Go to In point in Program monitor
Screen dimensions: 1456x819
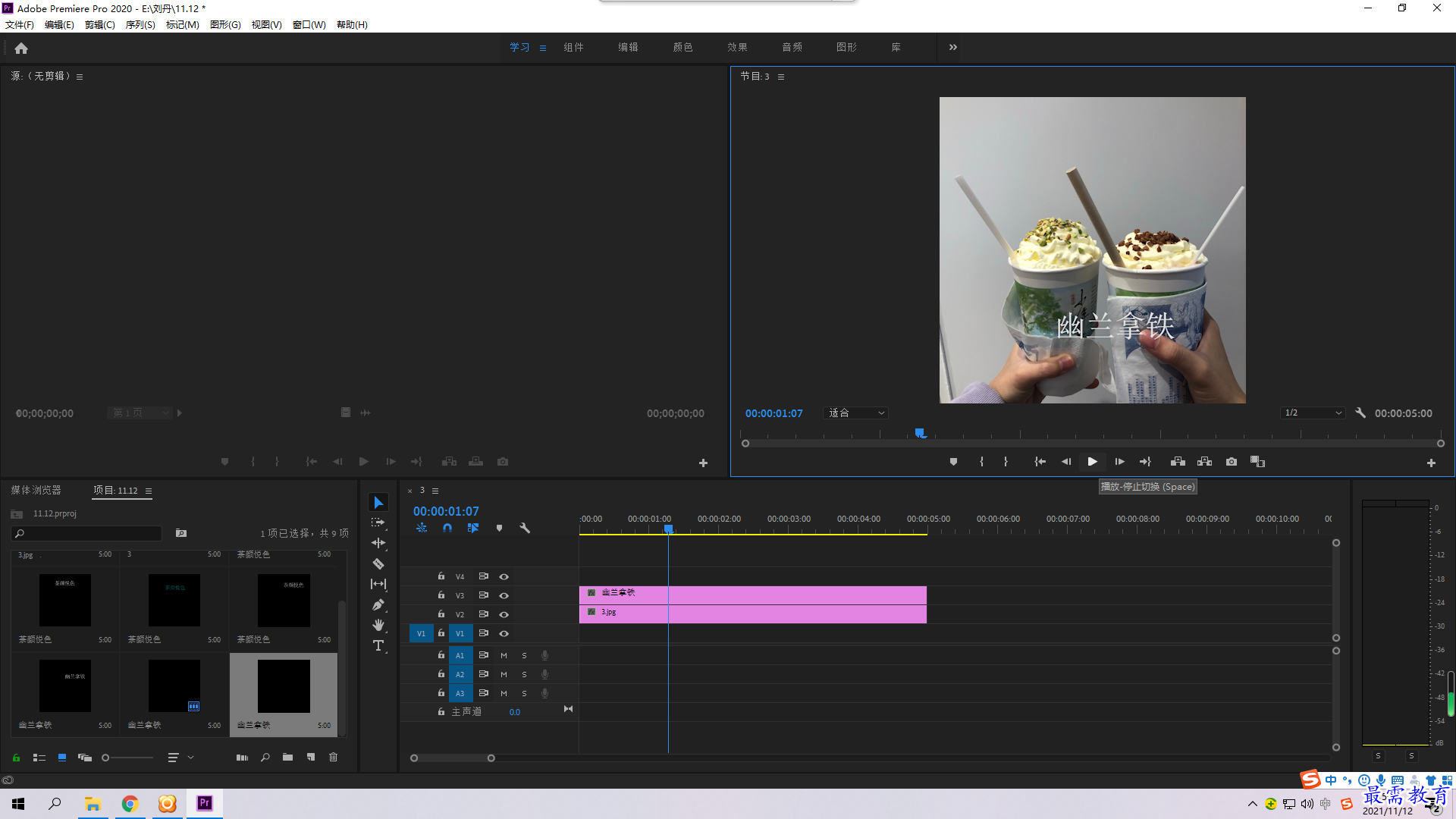(x=1040, y=462)
